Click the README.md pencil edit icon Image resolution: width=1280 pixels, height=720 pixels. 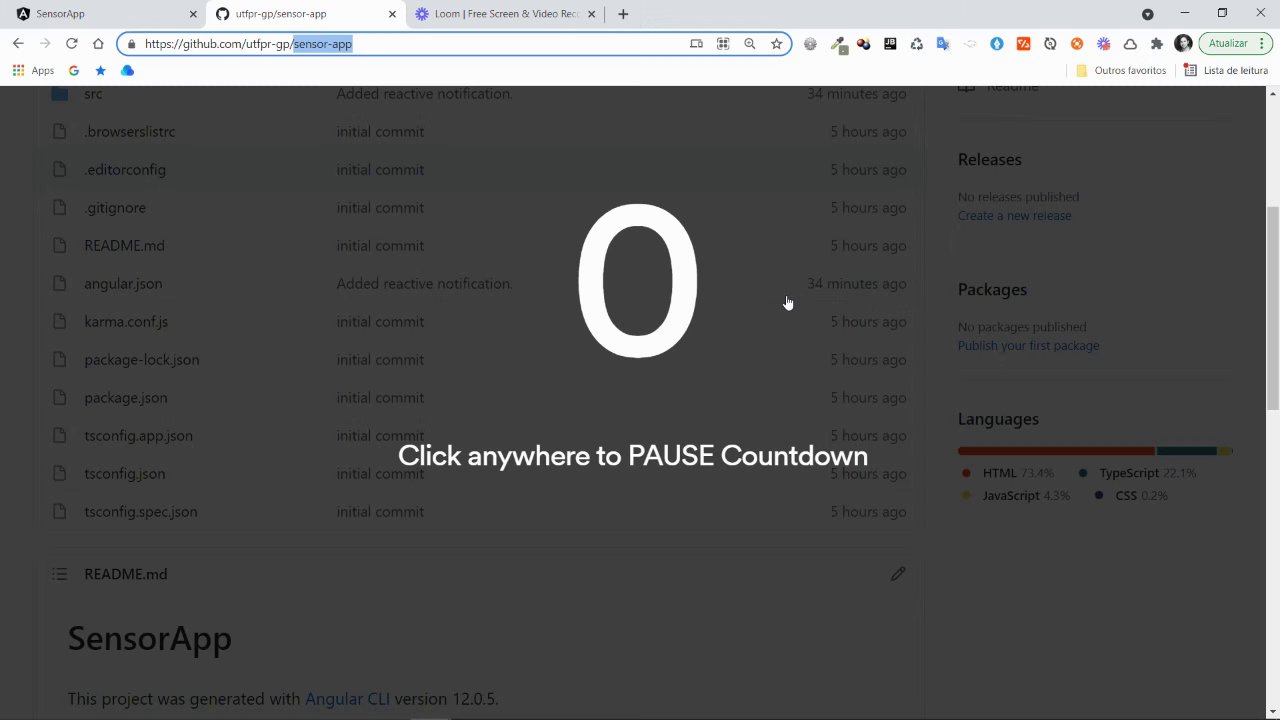(898, 574)
